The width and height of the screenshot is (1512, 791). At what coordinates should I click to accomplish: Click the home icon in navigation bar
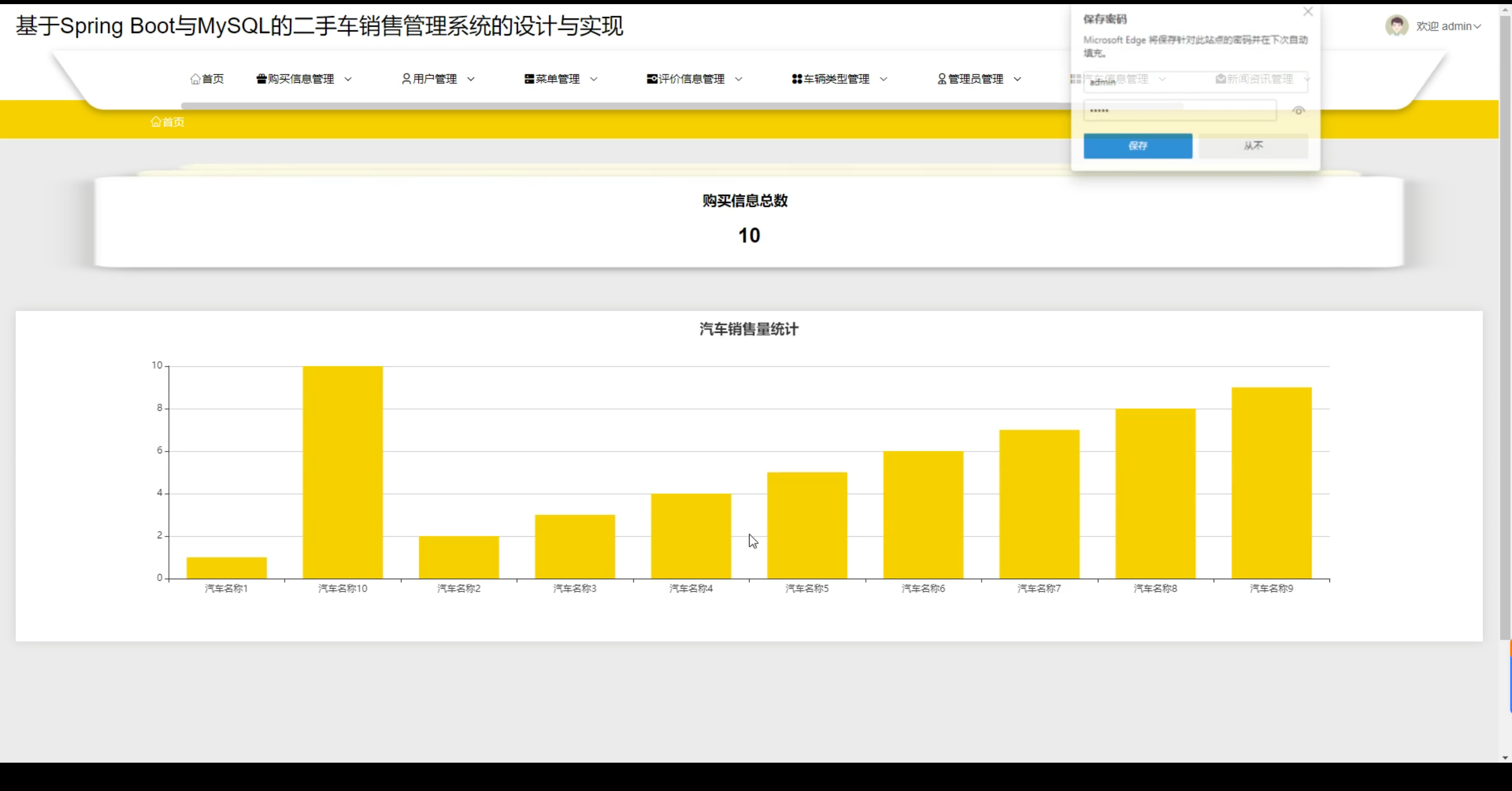[195, 79]
